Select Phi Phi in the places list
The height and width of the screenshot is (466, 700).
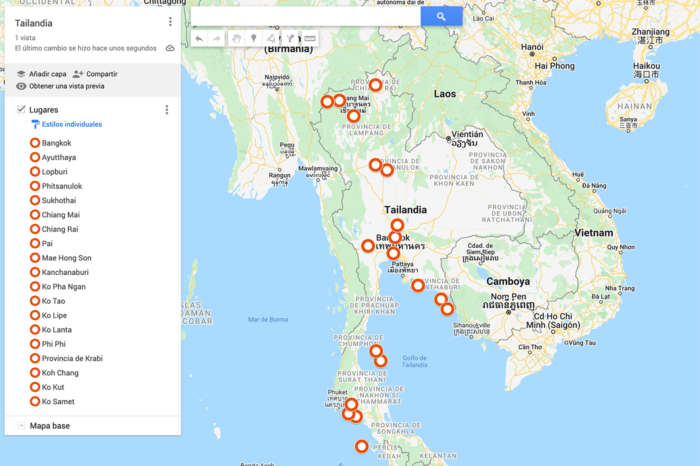(54, 344)
